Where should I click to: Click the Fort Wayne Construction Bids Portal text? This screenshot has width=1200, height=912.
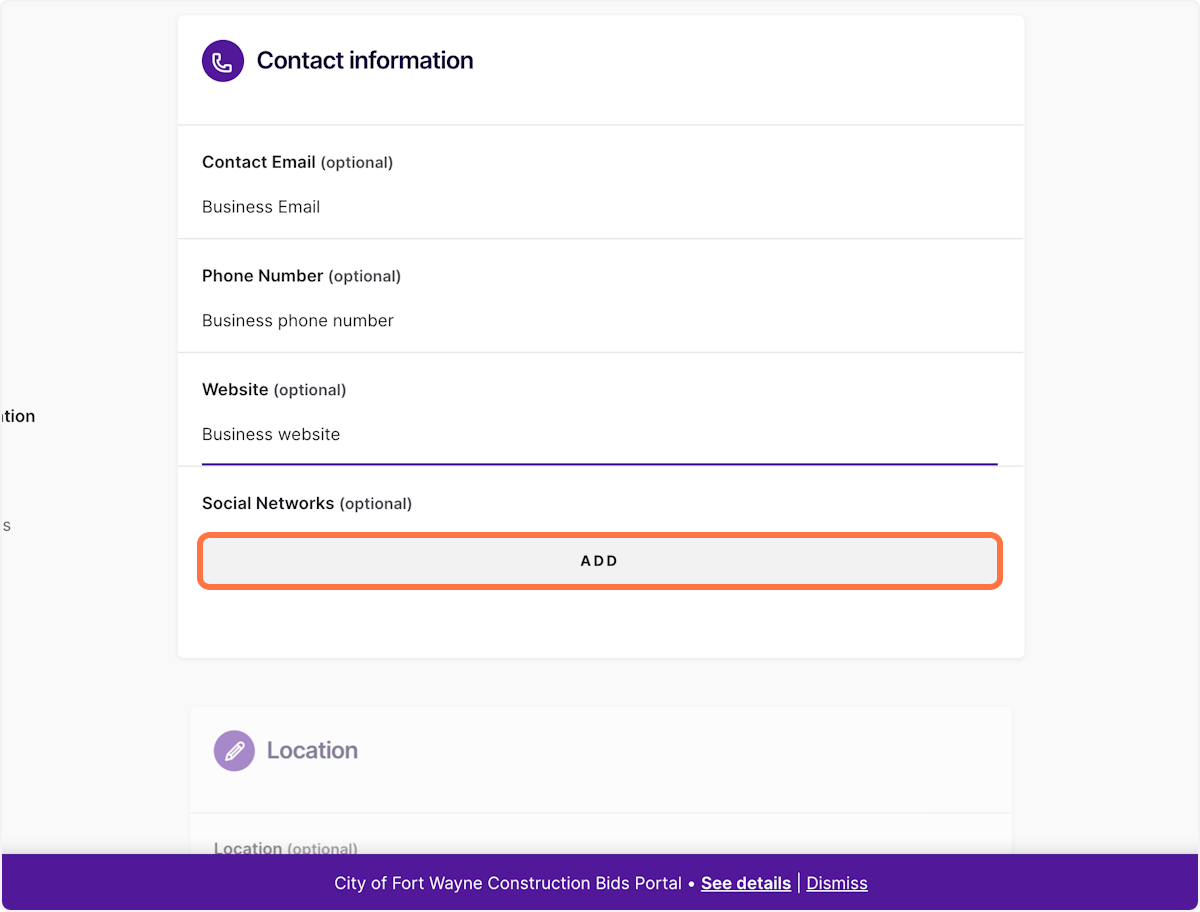click(x=508, y=883)
